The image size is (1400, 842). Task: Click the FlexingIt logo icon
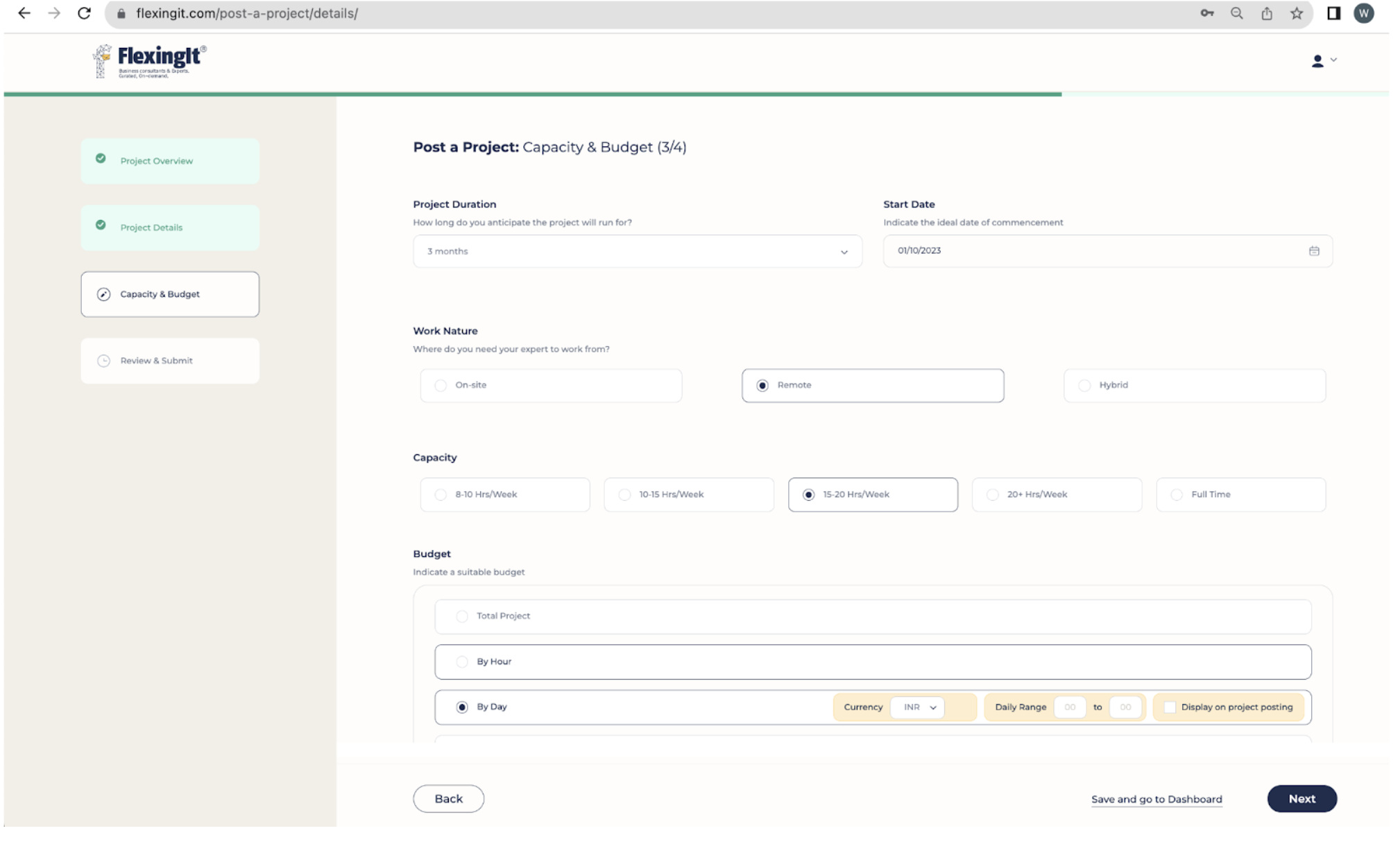click(x=101, y=61)
